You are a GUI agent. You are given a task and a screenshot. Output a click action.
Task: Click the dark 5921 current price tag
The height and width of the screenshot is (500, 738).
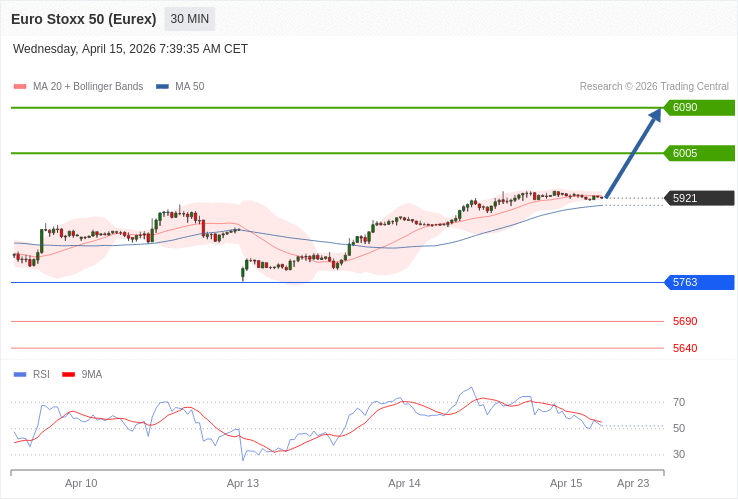(699, 198)
